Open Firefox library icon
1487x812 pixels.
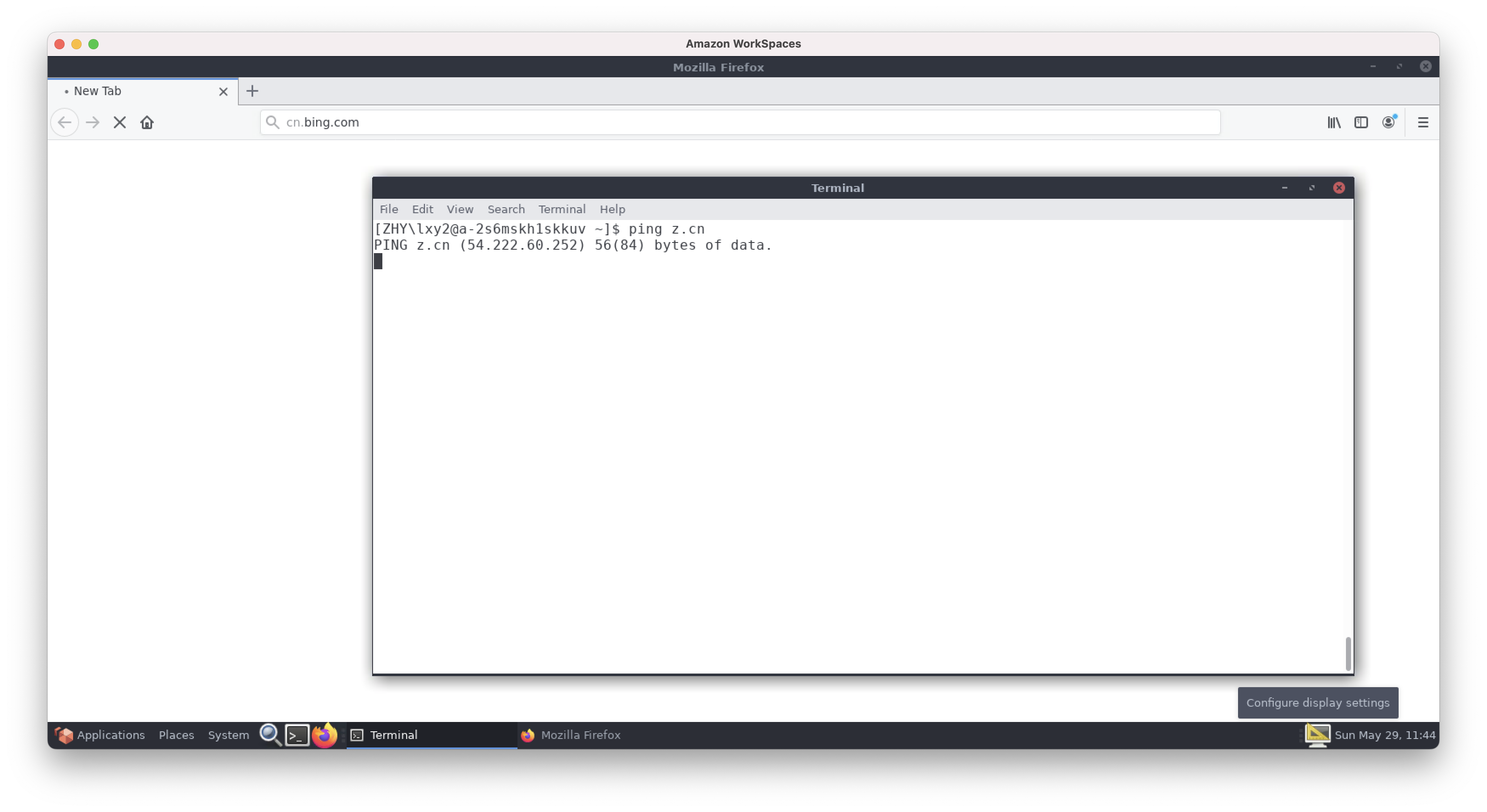click(1334, 122)
